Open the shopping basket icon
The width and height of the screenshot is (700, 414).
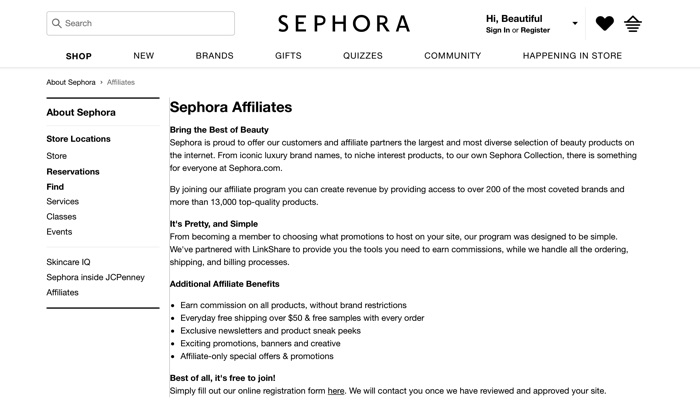pos(633,23)
